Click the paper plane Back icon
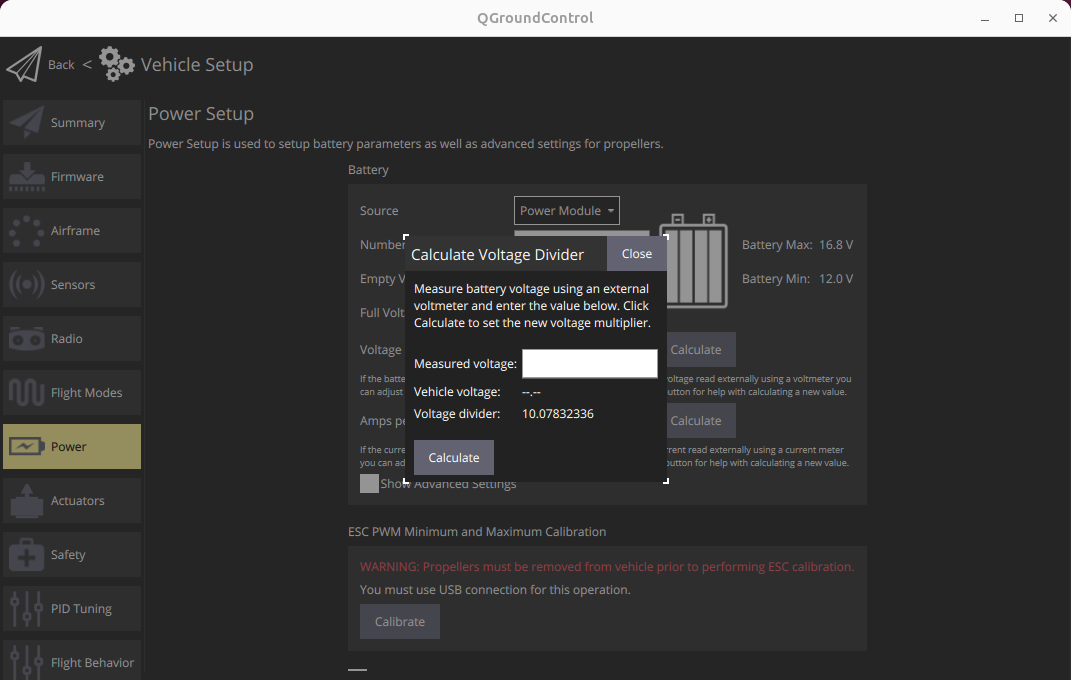1071x680 pixels. (24, 65)
